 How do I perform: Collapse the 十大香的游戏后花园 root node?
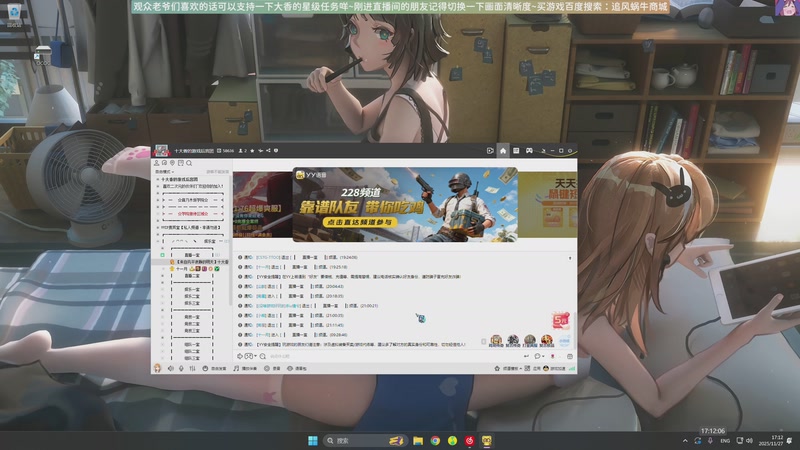pyautogui.click(x=158, y=180)
